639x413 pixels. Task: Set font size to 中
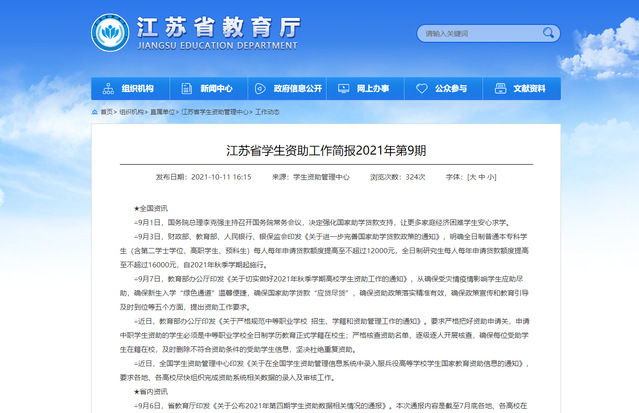click(481, 176)
